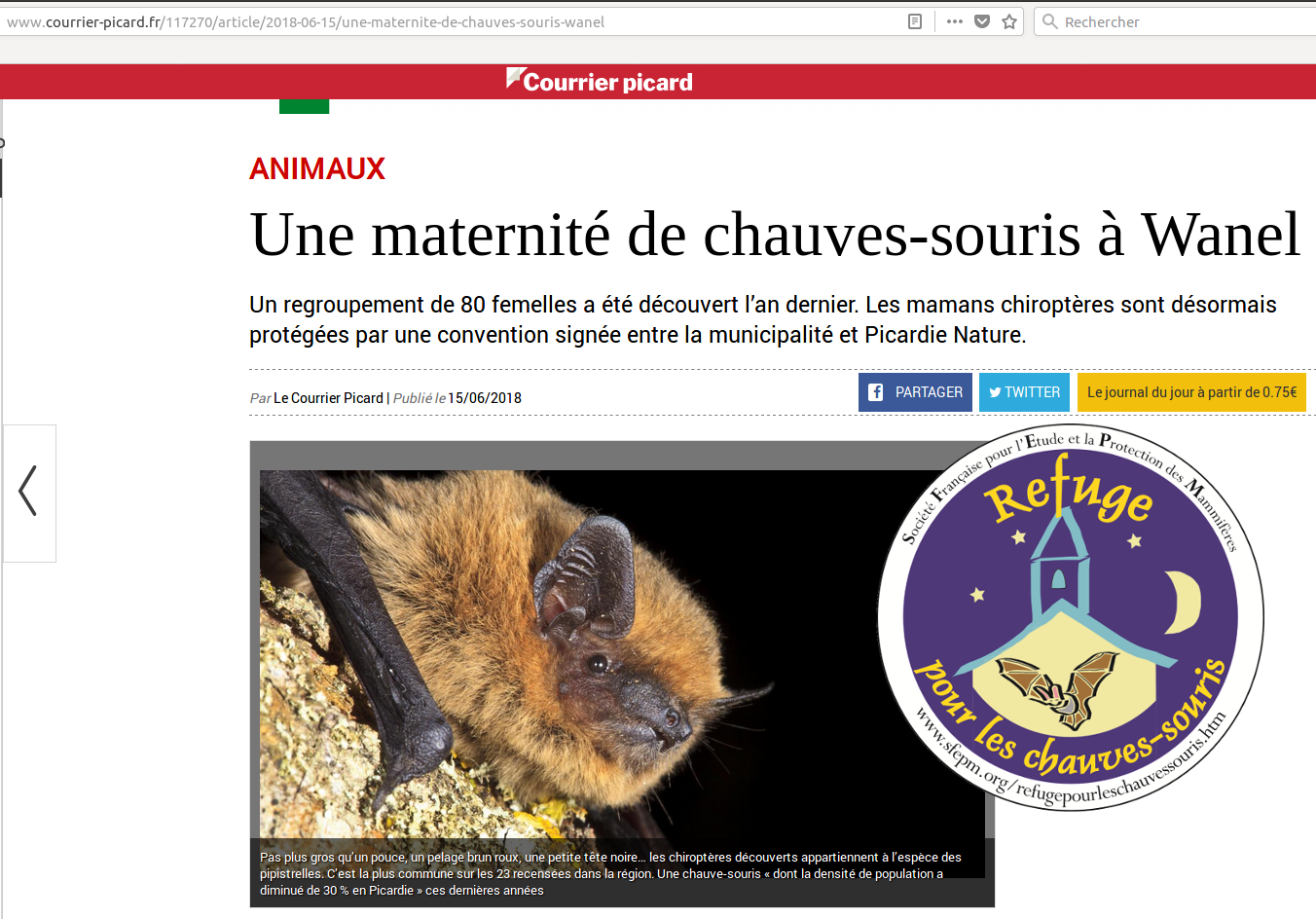Bookmark this page with star icon
This screenshot has height=919, width=1316.
1010,21
